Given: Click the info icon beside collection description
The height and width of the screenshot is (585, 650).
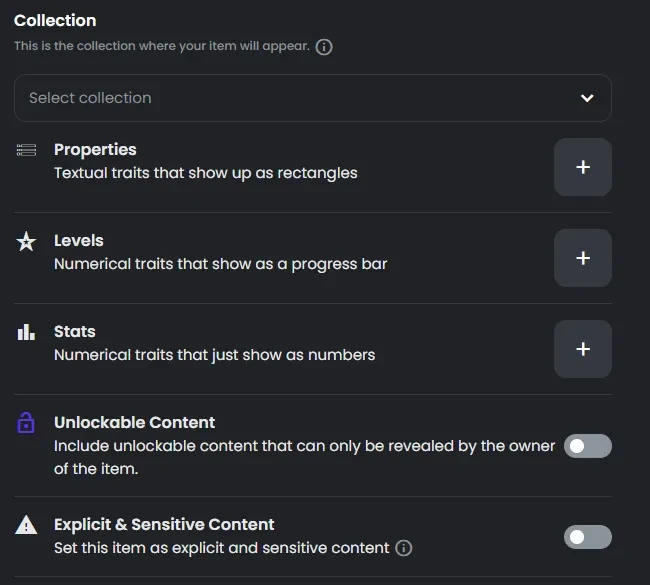Looking at the screenshot, I should coord(324,47).
